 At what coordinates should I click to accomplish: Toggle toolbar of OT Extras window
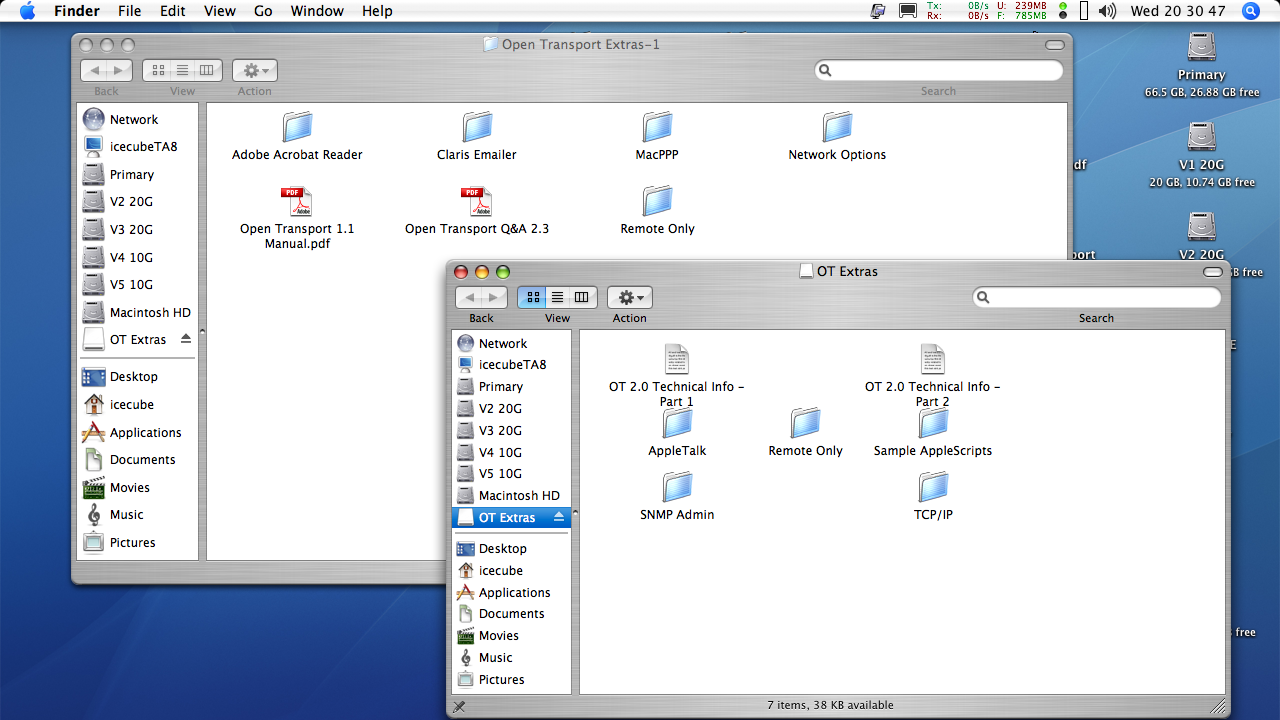(1213, 272)
